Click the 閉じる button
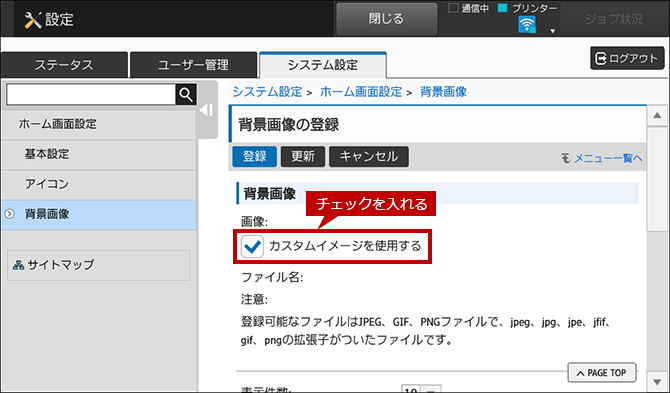 [x=386, y=19]
